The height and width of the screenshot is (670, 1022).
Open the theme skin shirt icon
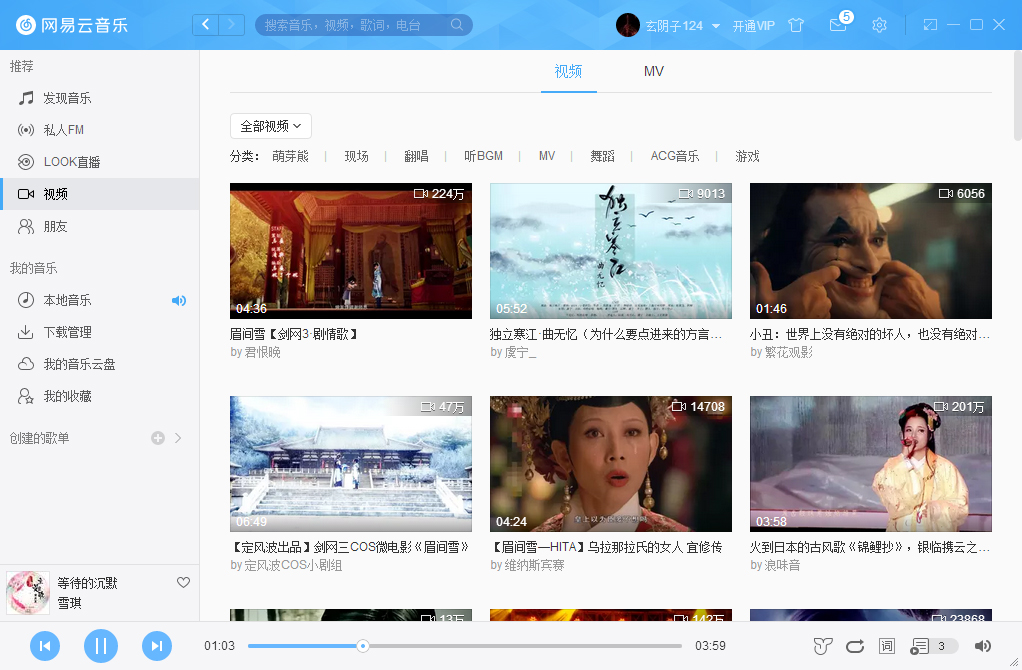796,25
